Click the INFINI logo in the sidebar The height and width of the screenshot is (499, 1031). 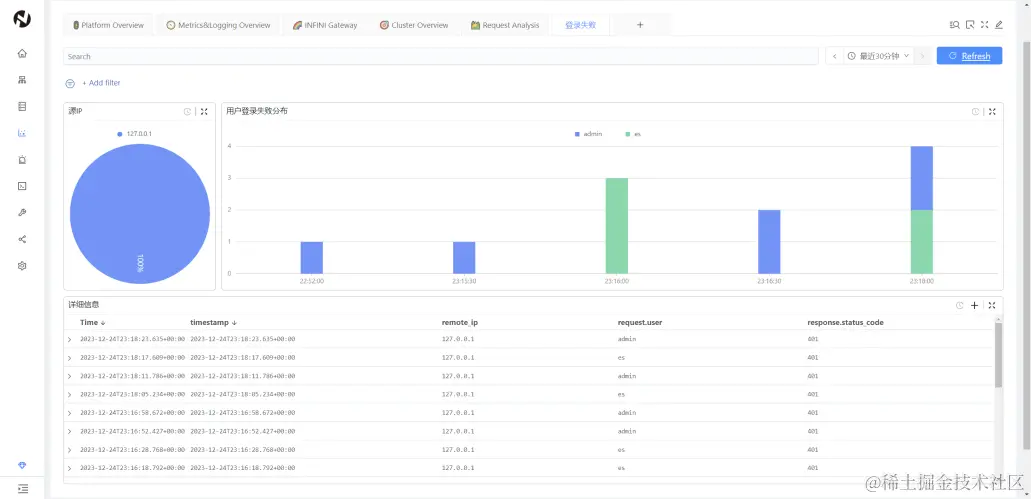22,20
